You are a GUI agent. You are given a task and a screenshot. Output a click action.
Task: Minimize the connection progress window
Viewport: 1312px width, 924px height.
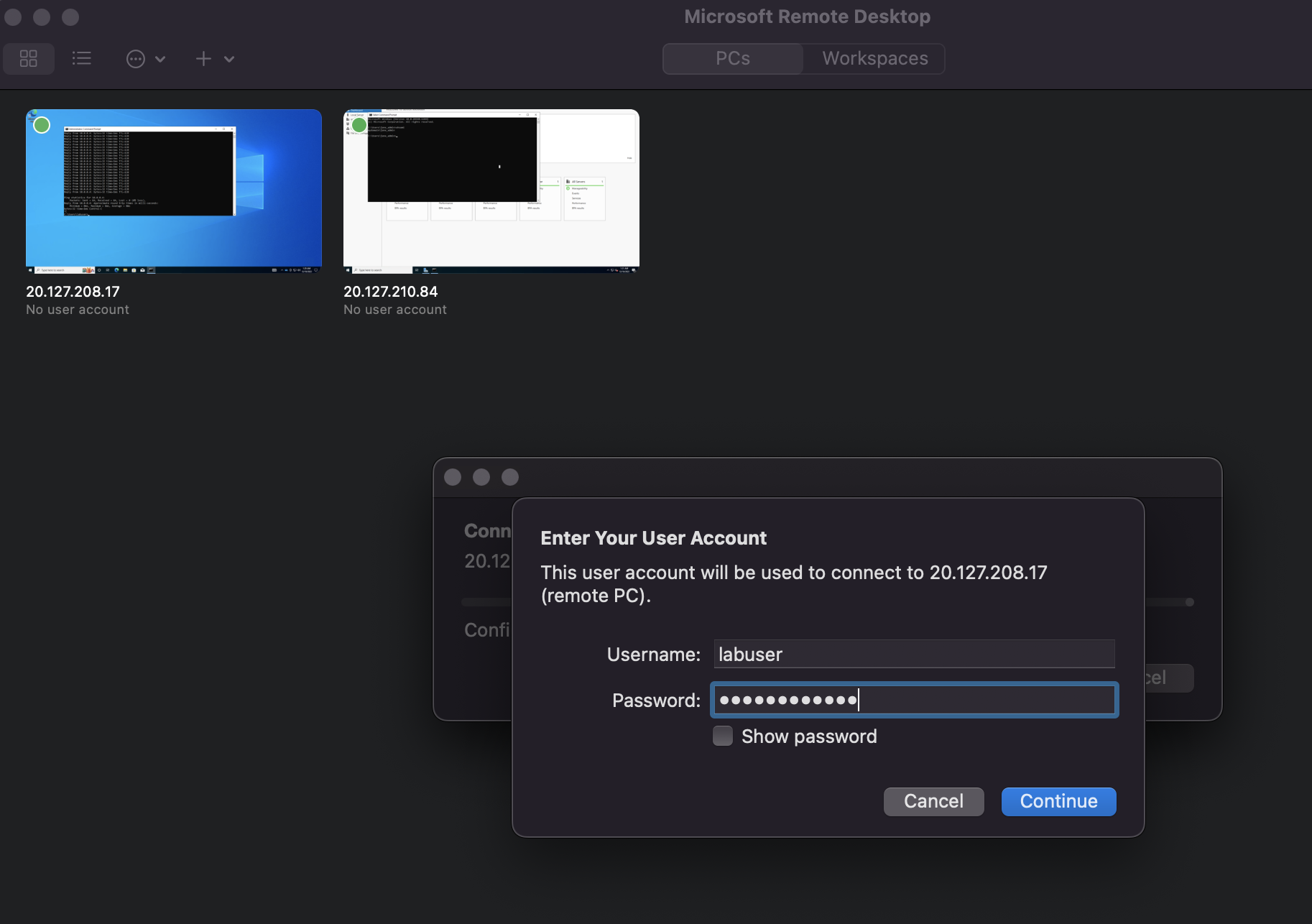(x=481, y=477)
